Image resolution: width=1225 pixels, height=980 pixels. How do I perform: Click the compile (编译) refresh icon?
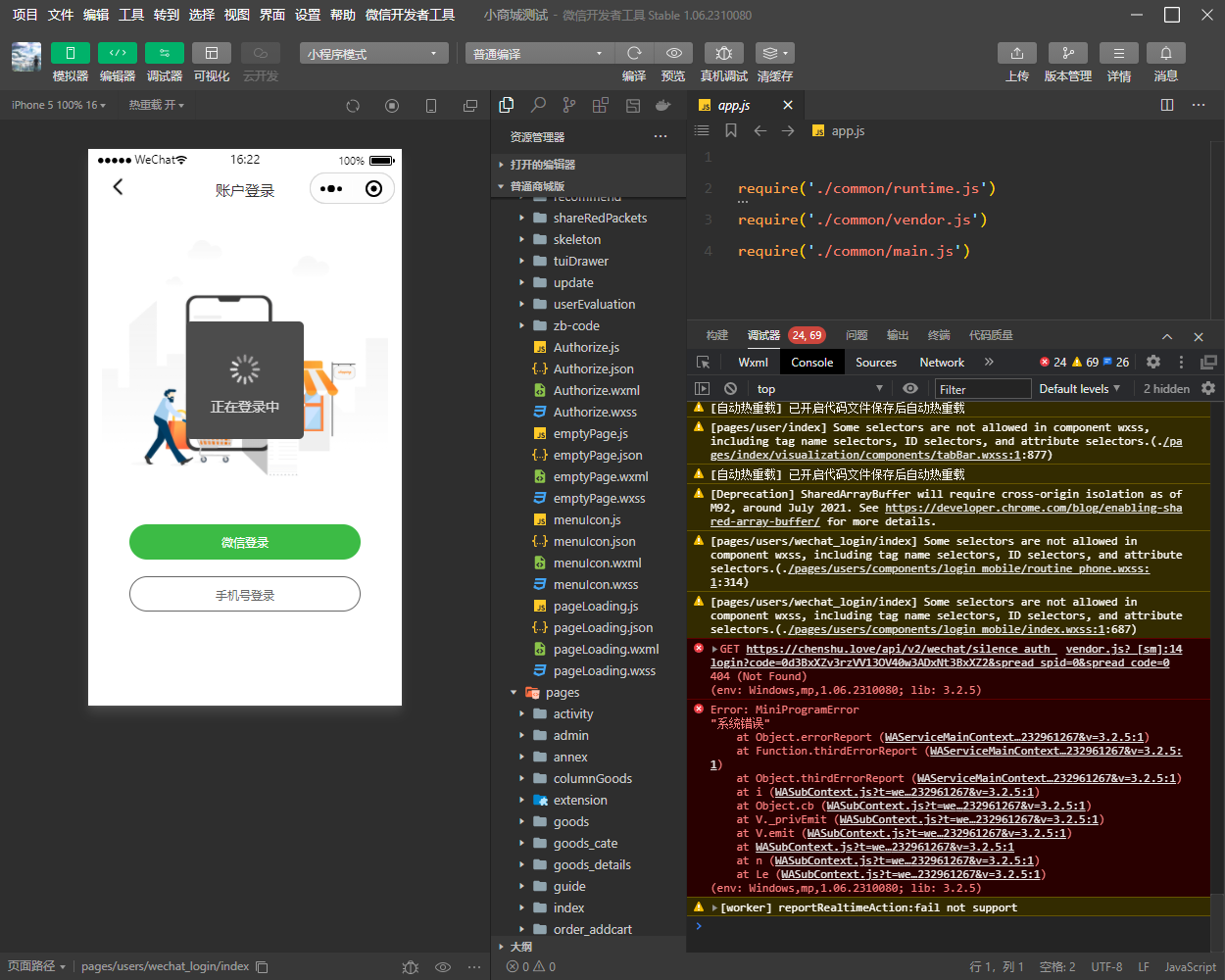(x=634, y=53)
